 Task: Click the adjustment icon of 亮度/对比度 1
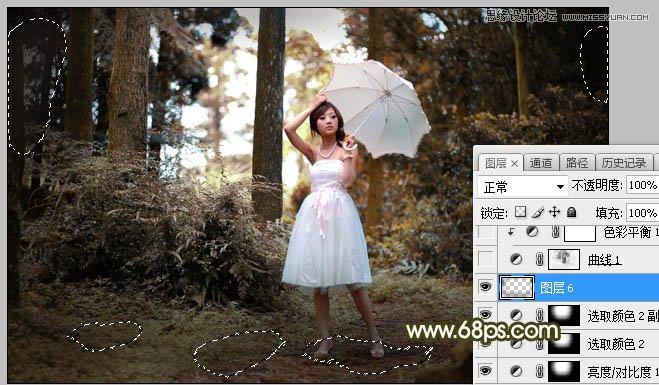(516, 371)
